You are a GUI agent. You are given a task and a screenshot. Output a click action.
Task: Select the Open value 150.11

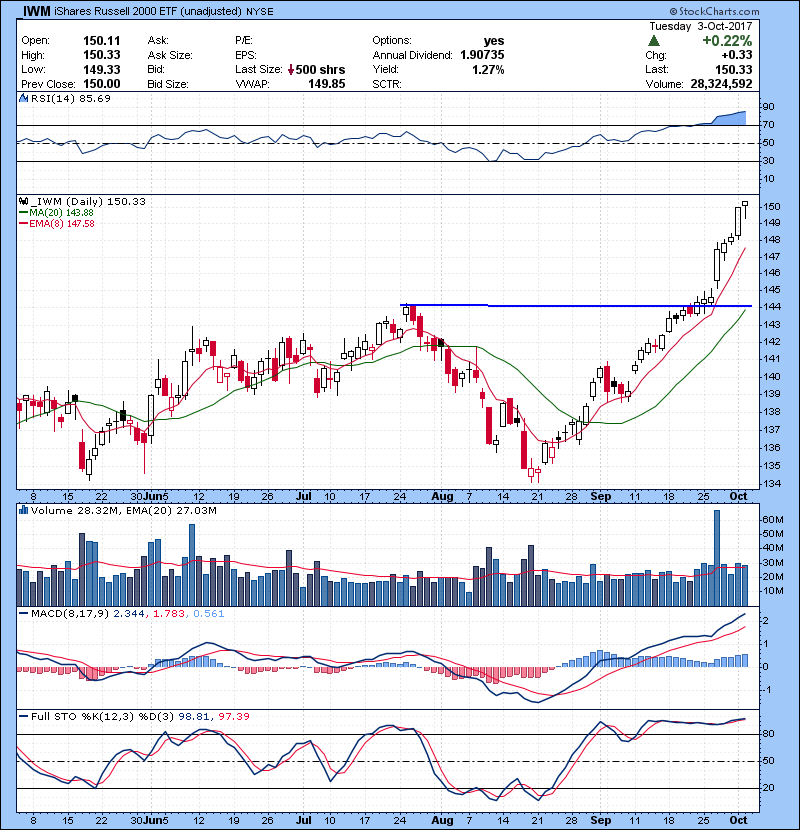[102, 41]
